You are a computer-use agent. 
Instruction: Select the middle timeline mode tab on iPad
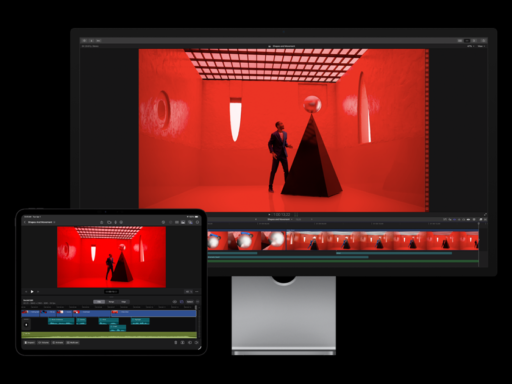tap(111, 302)
